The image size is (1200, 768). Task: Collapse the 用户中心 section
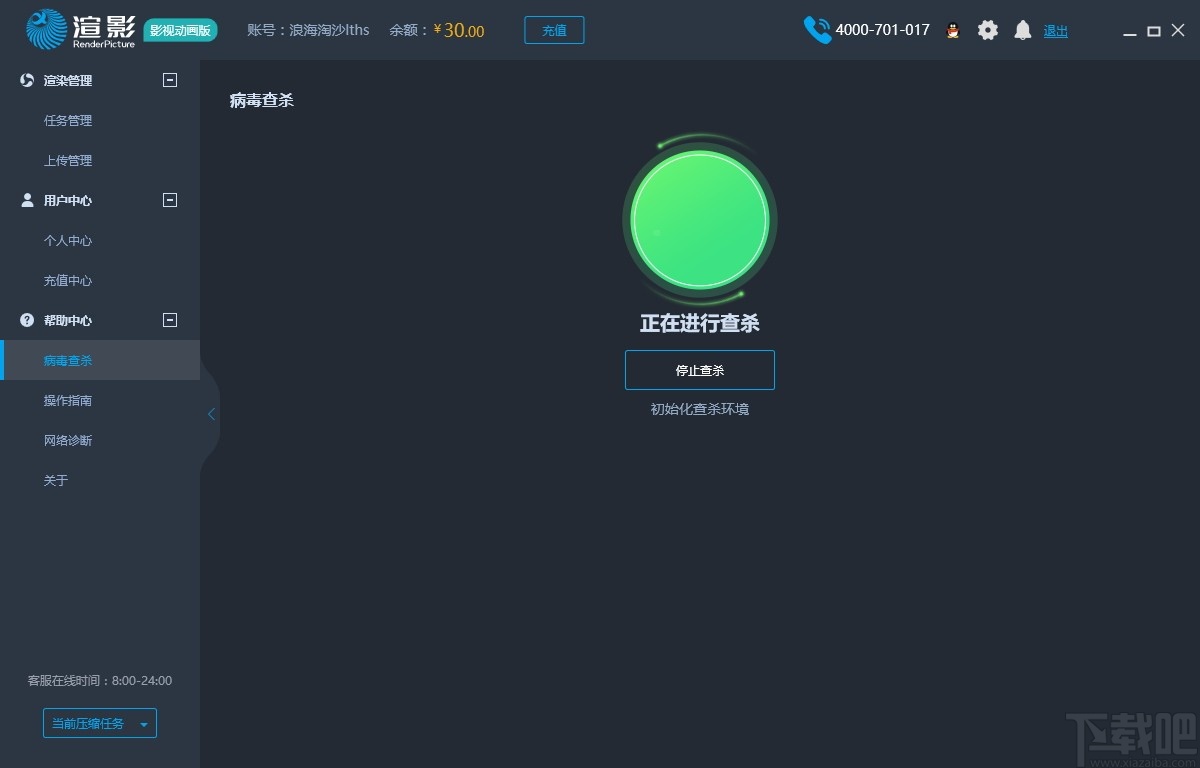[x=169, y=200]
